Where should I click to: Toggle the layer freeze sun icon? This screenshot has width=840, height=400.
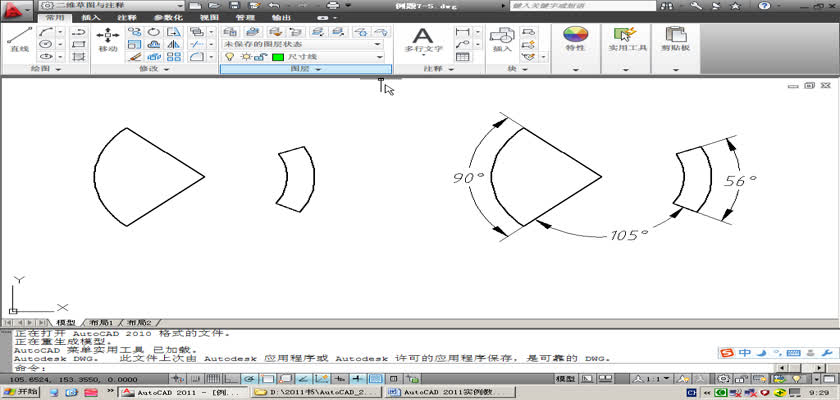[245, 57]
